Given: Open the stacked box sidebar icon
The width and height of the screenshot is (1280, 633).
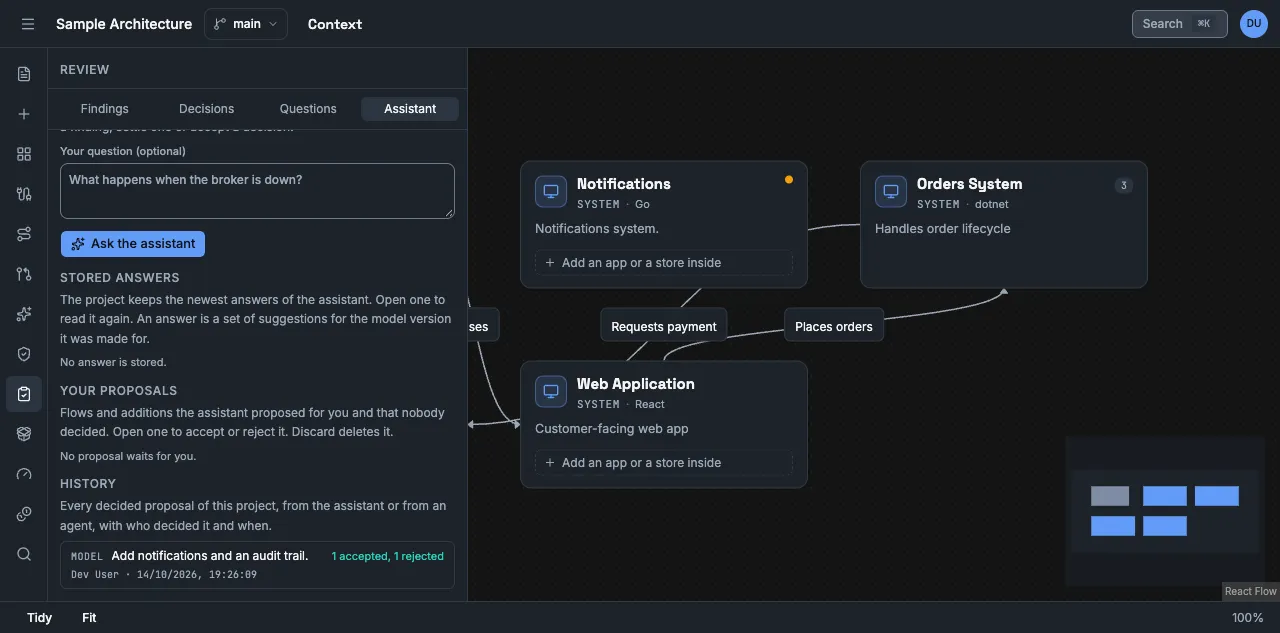Looking at the screenshot, I should pos(24,434).
